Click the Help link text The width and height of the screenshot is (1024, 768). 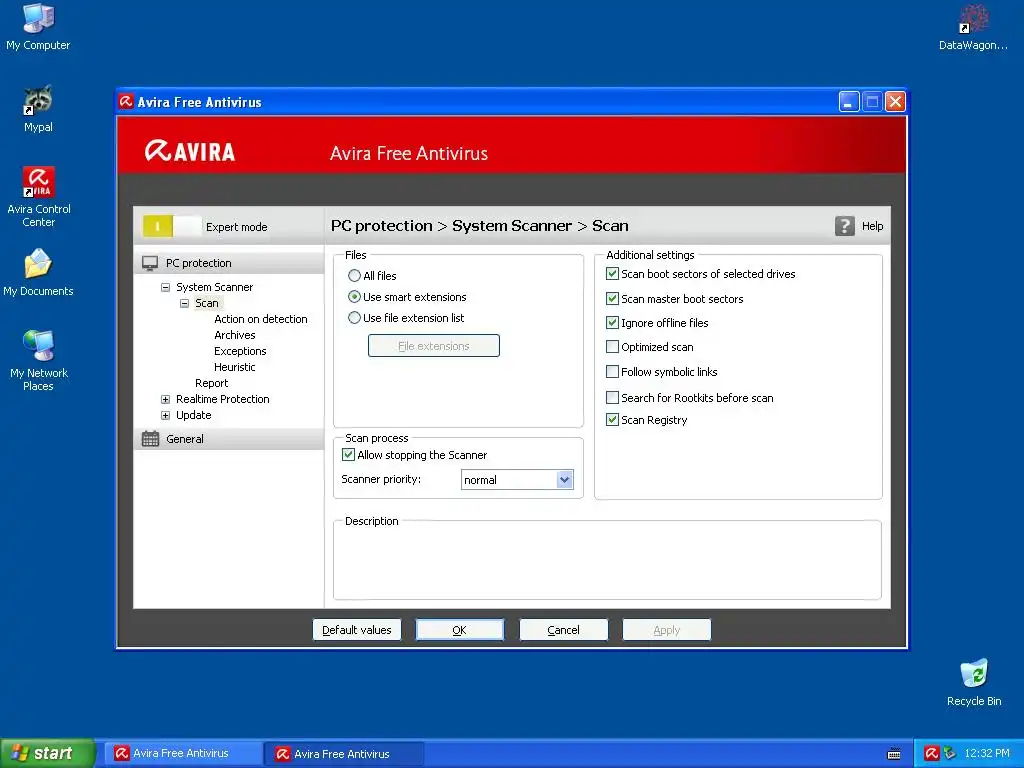point(872,226)
